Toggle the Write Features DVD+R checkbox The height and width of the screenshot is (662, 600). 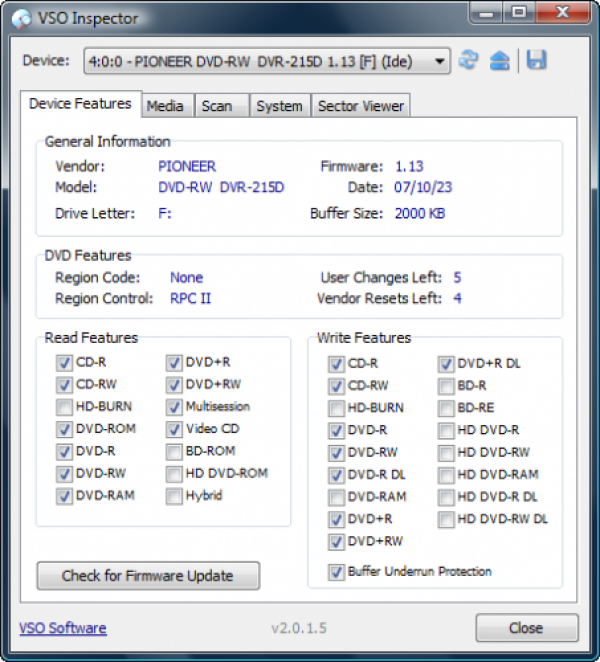336,520
